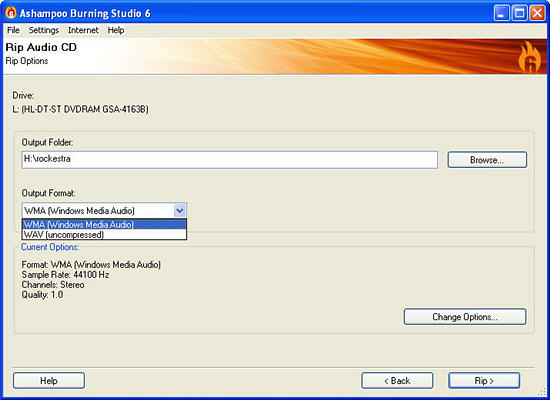Image resolution: width=550 pixels, height=400 pixels.
Task: Open the Internet menu
Action: 83,30
